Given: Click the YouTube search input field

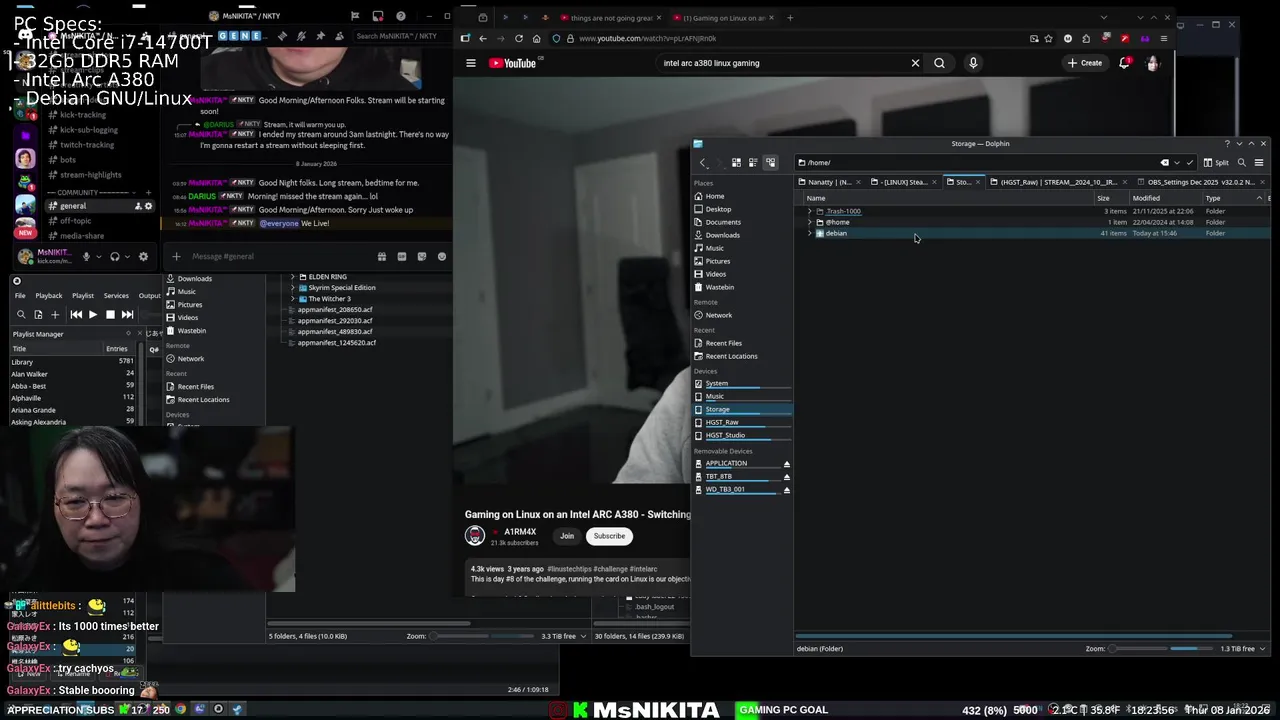Looking at the screenshot, I should point(780,63).
